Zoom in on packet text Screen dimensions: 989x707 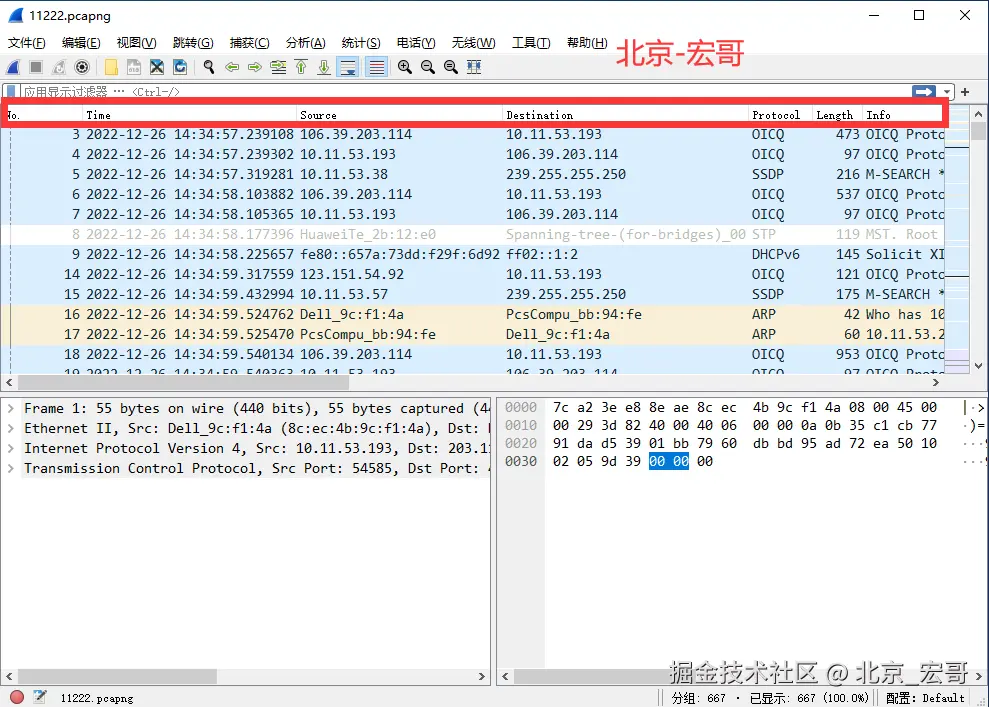pyautogui.click(x=405, y=67)
